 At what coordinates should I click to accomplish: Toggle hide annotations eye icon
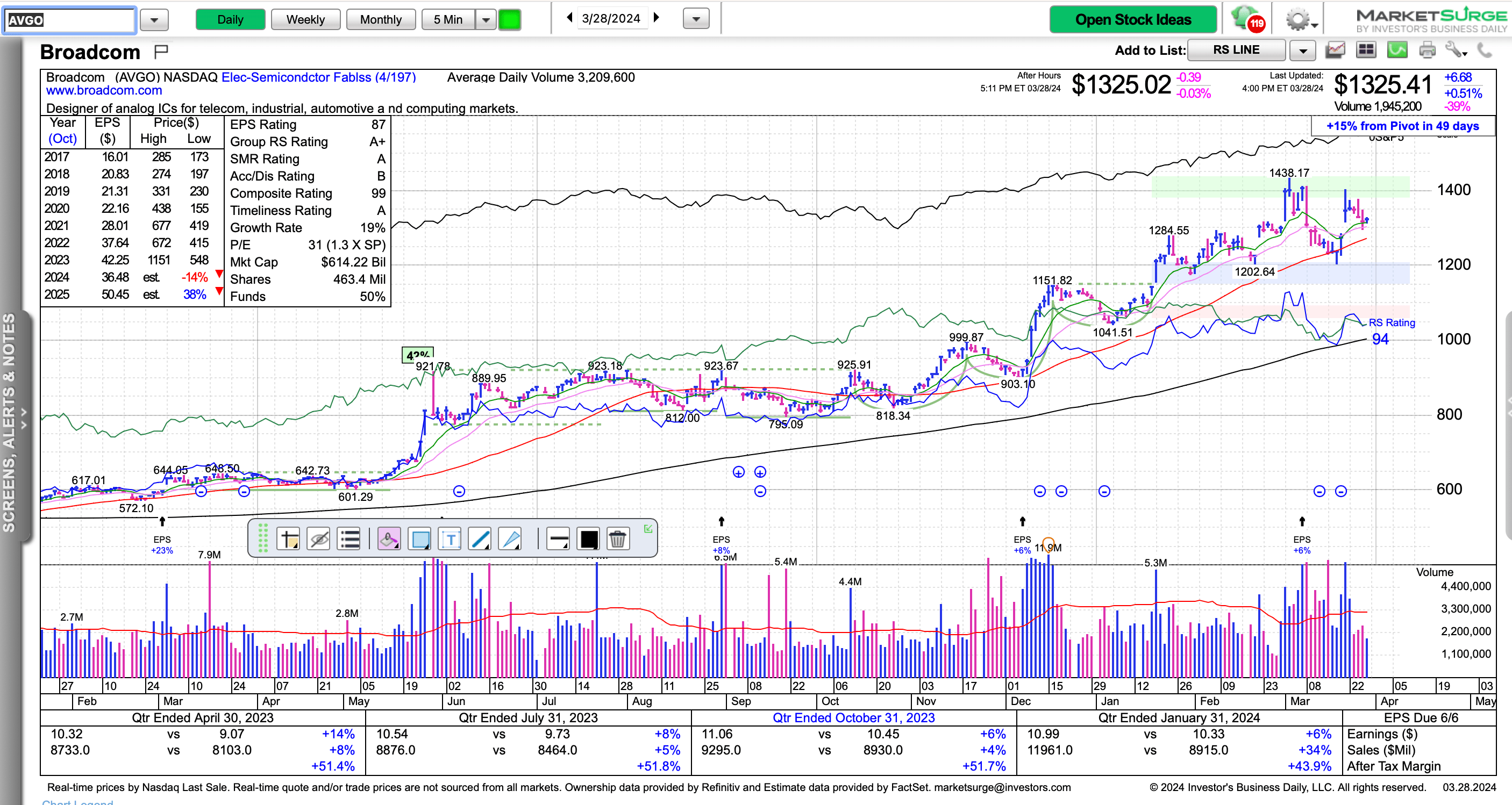click(x=319, y=538)
